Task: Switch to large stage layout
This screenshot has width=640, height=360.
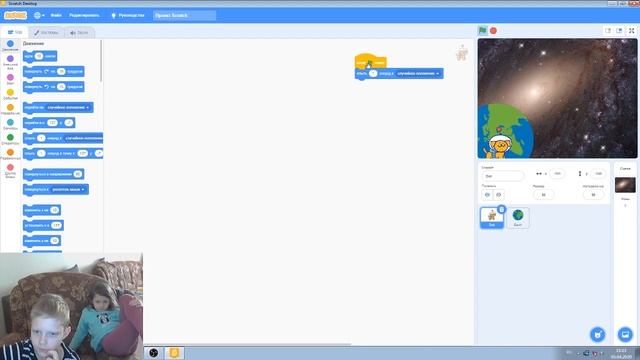Action: (x=619, y=31)
